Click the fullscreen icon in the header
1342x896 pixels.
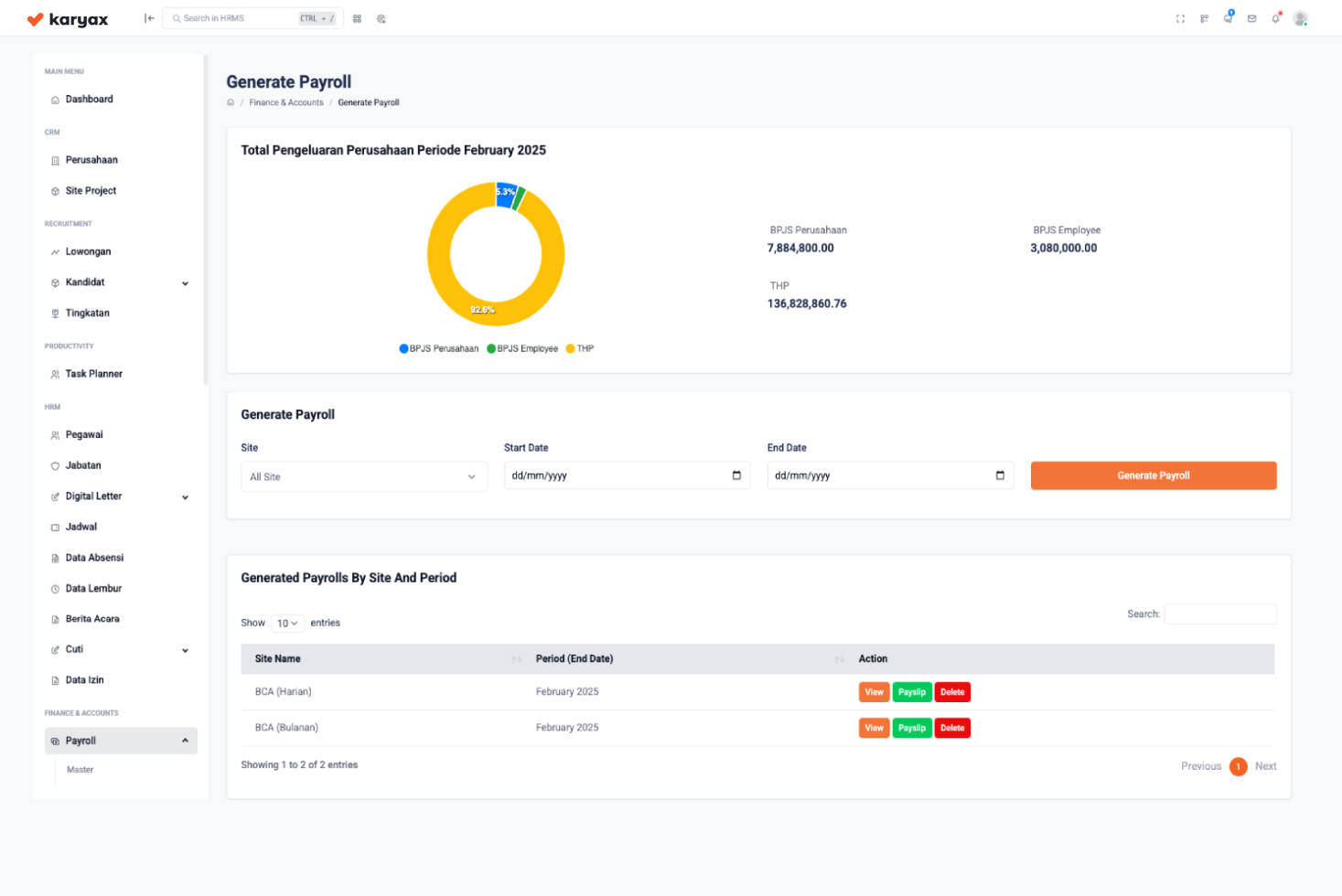[1180, 18]
